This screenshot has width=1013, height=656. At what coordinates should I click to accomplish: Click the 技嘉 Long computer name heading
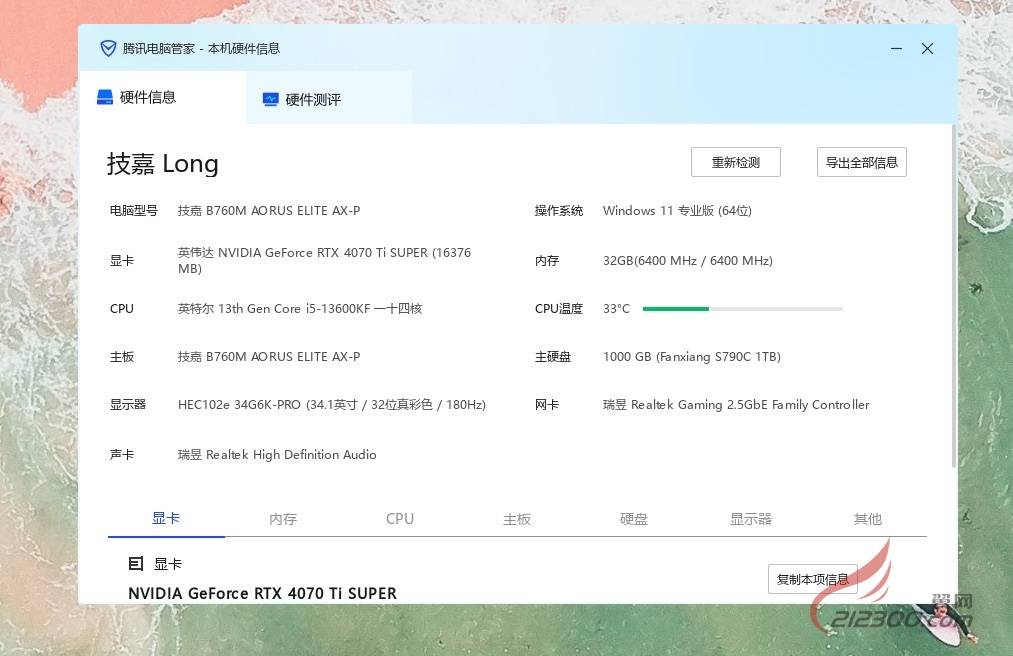tap(163, 164)
